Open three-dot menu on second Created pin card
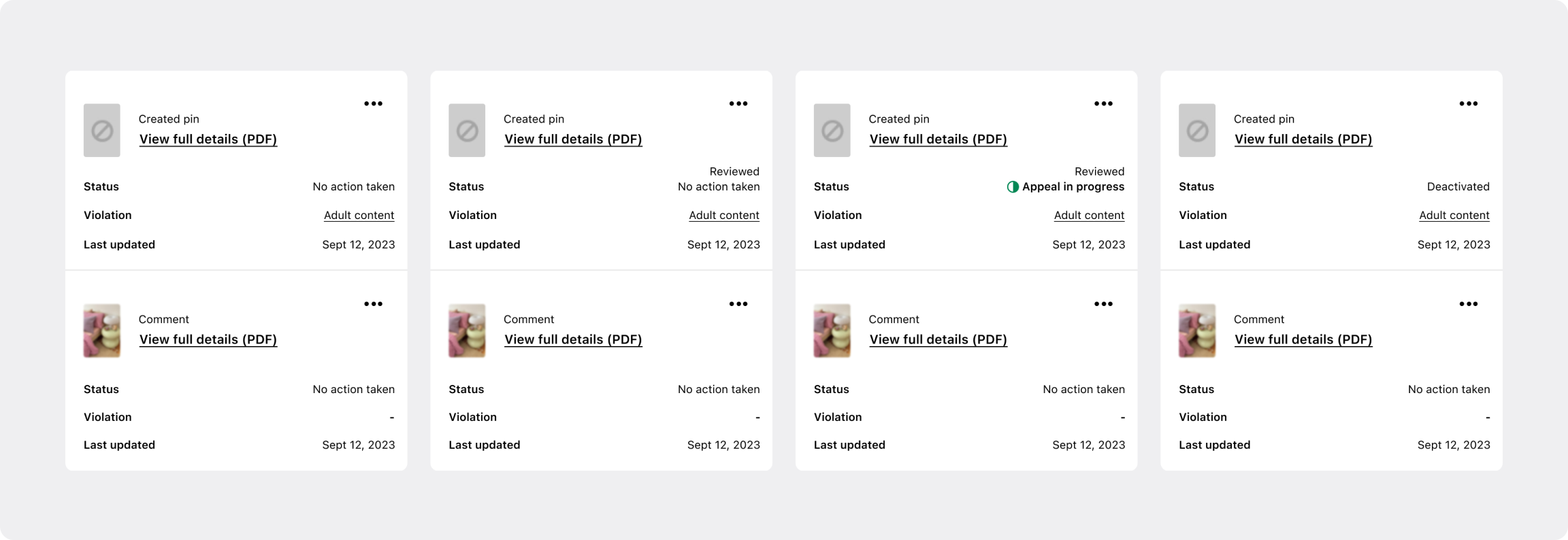The image size is (1568, 540). point(738,104)
